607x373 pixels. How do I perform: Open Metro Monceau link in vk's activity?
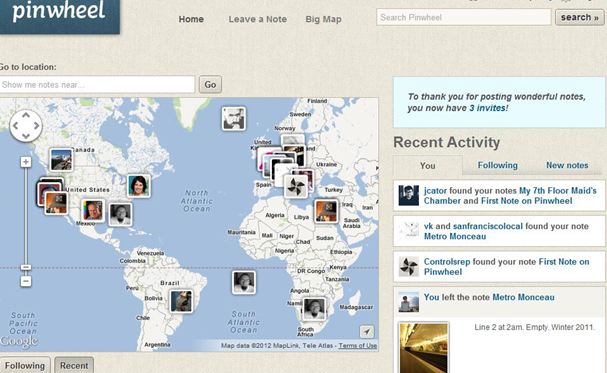click(455, 236)
